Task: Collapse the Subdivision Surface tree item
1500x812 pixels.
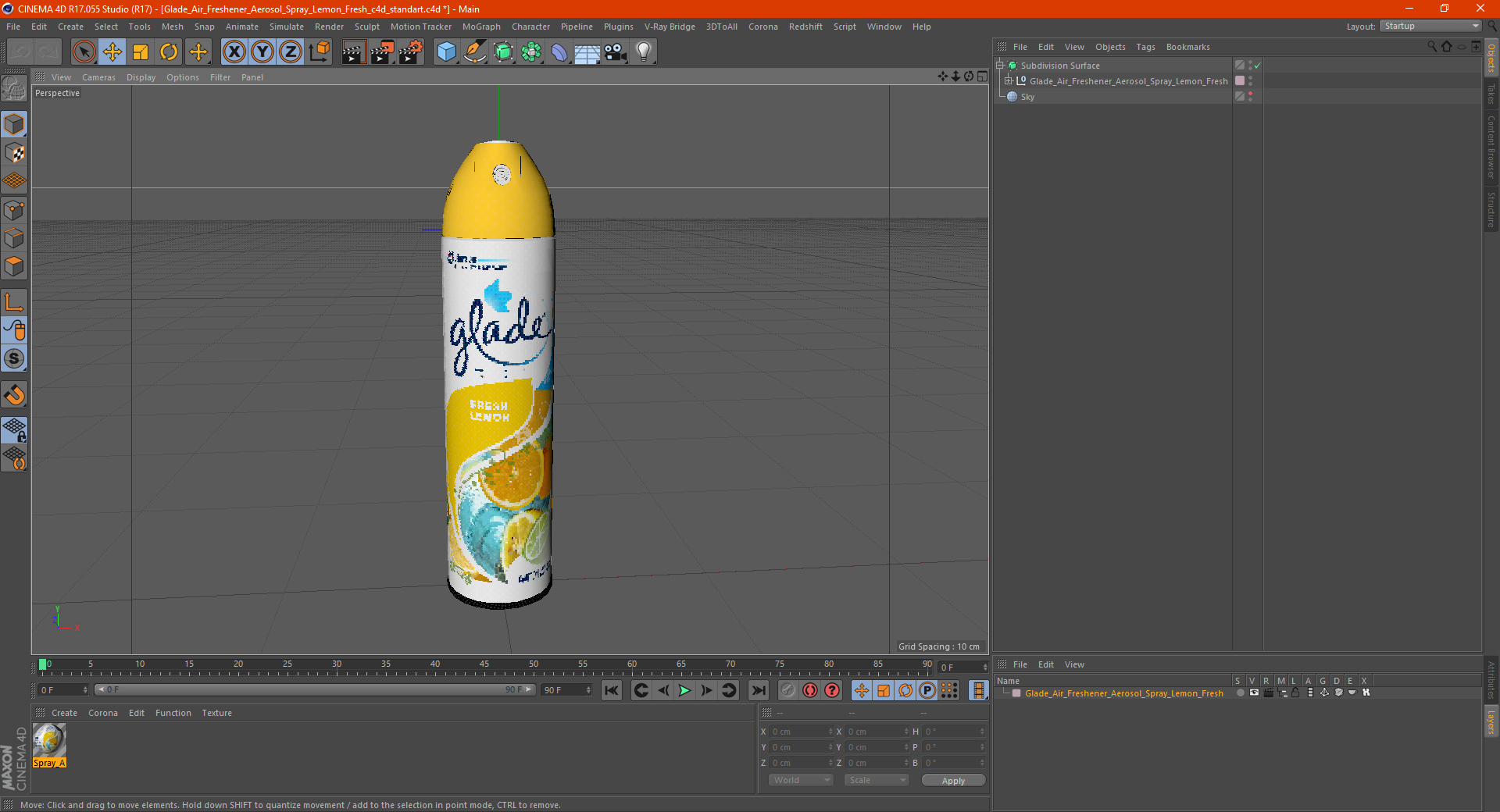Action: pos(999,66)
